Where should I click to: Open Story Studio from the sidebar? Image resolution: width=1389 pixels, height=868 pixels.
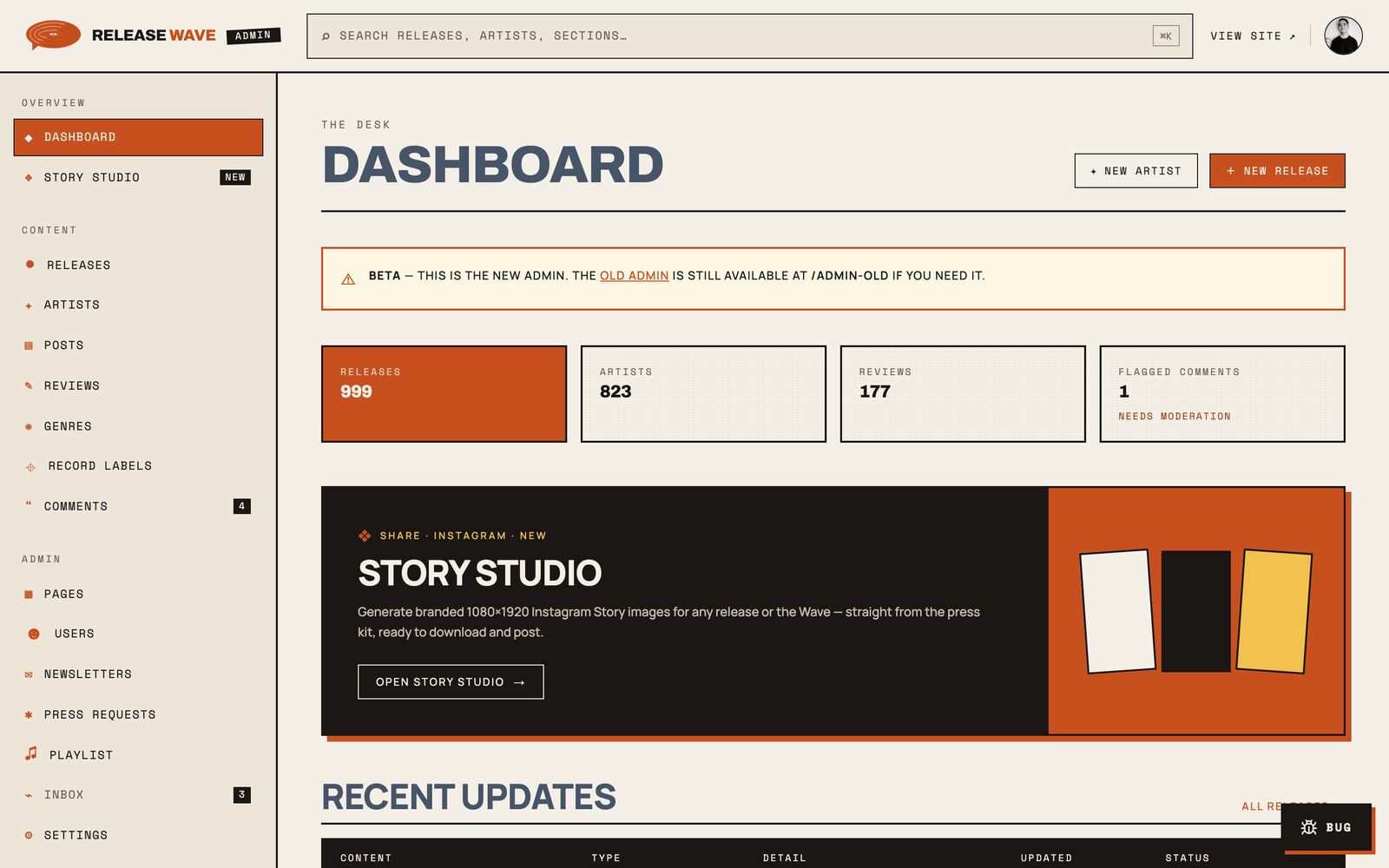click(138, 177)
